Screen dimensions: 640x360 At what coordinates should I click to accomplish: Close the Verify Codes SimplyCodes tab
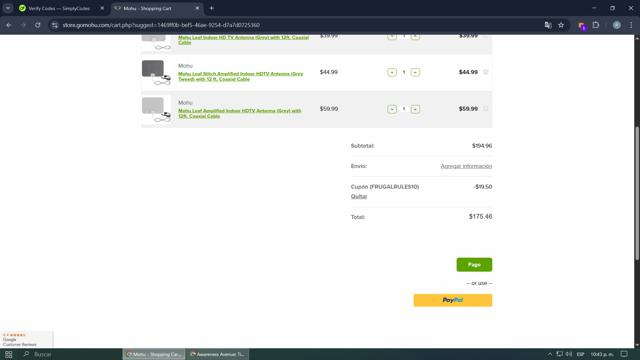coord(102,8)
